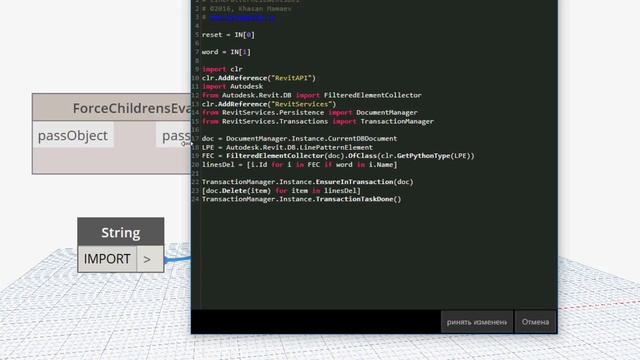Click the passObject input port
640x360 pixels.
click(x=73, y=136)
